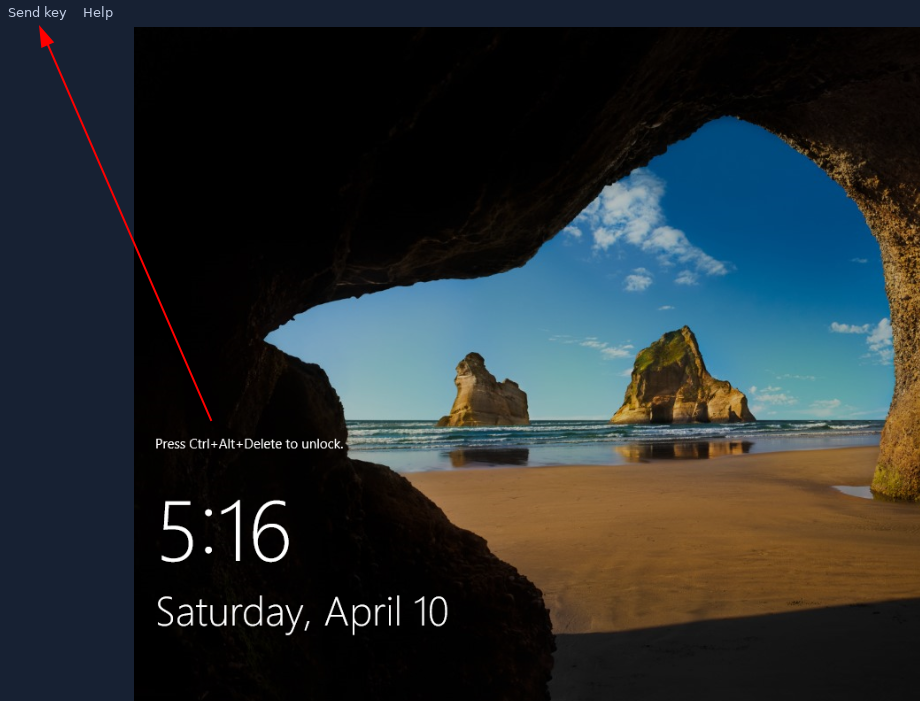Click the "Saturday, April 10" date text
This screenshot has height=701, width=920.
pyautogui.click(x=302, y=612)
